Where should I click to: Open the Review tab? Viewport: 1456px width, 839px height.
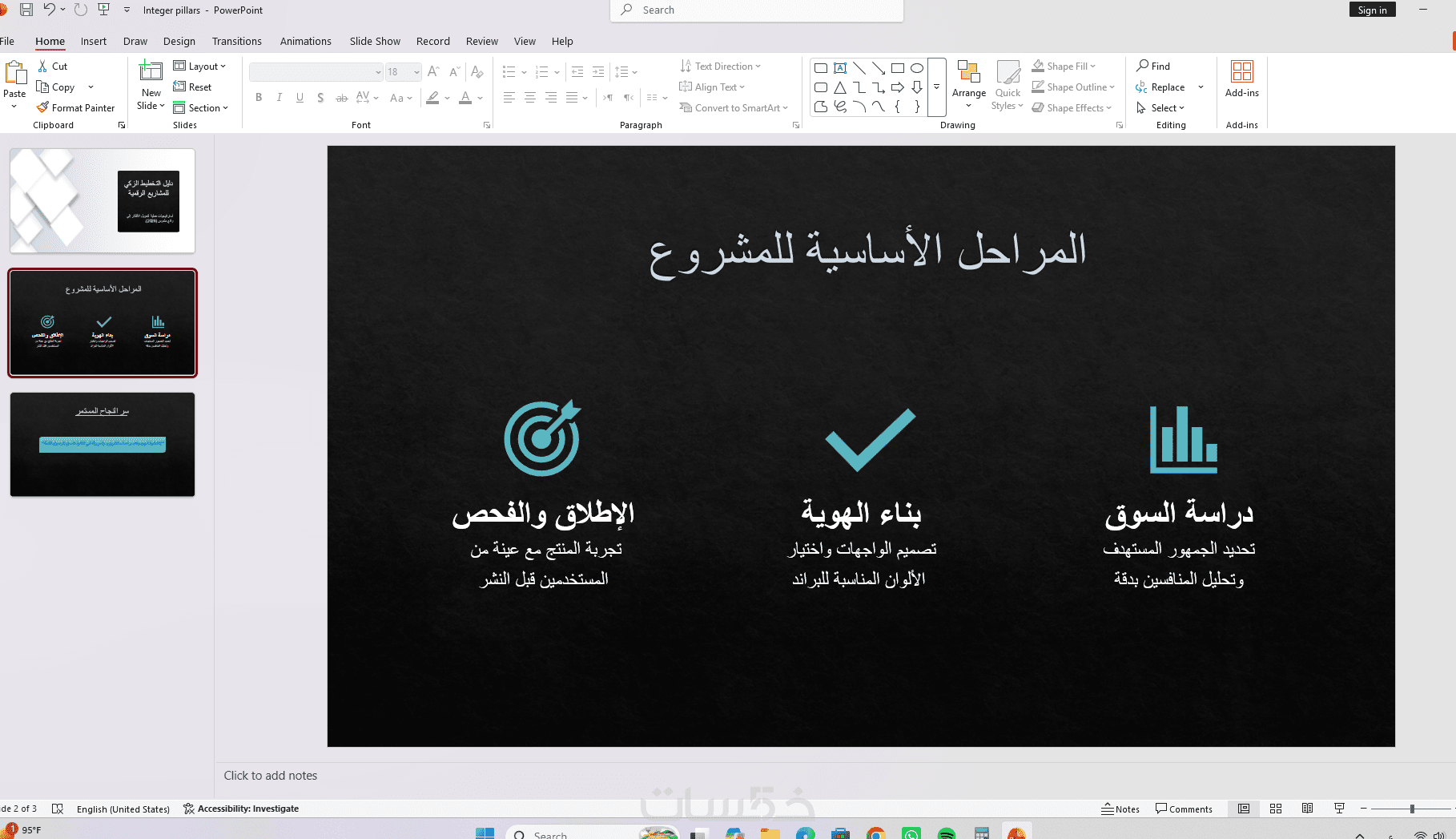(482, 42)
